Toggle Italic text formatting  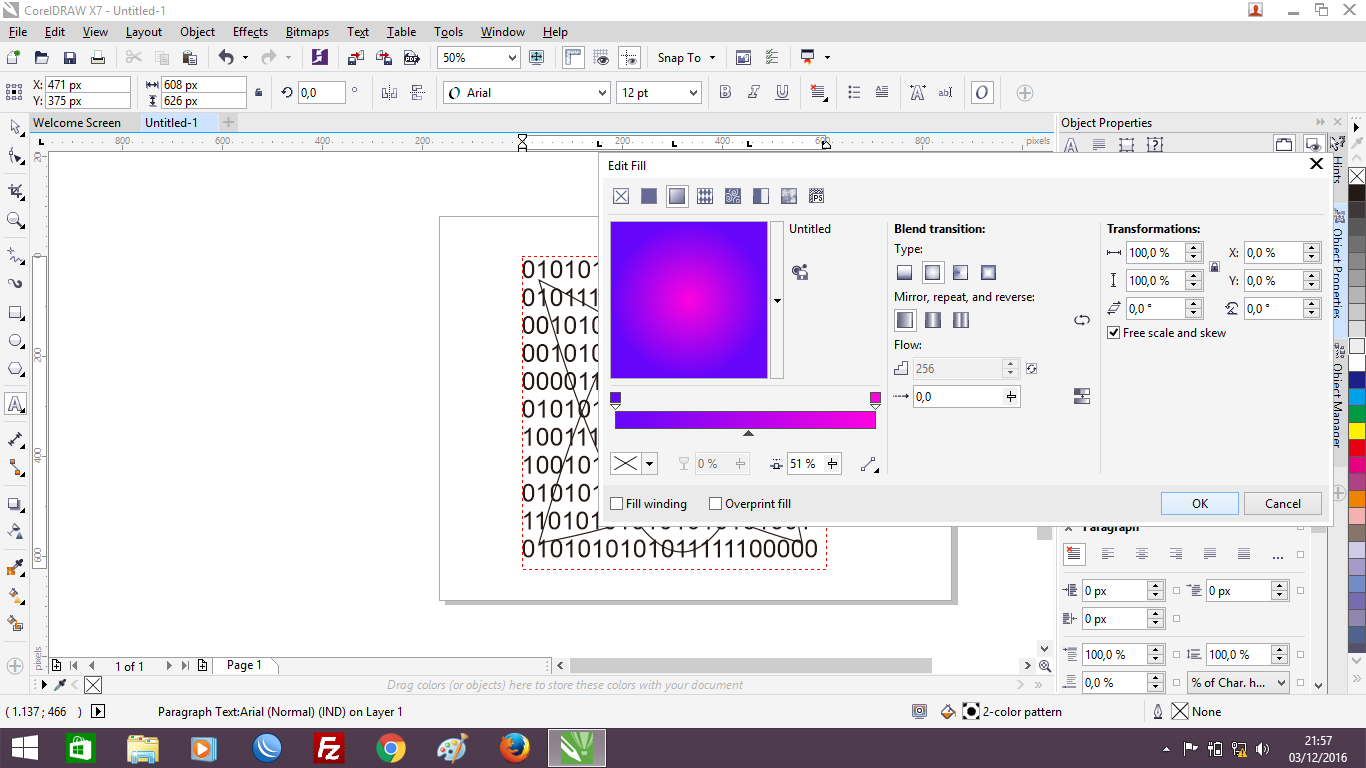(754, 93)
